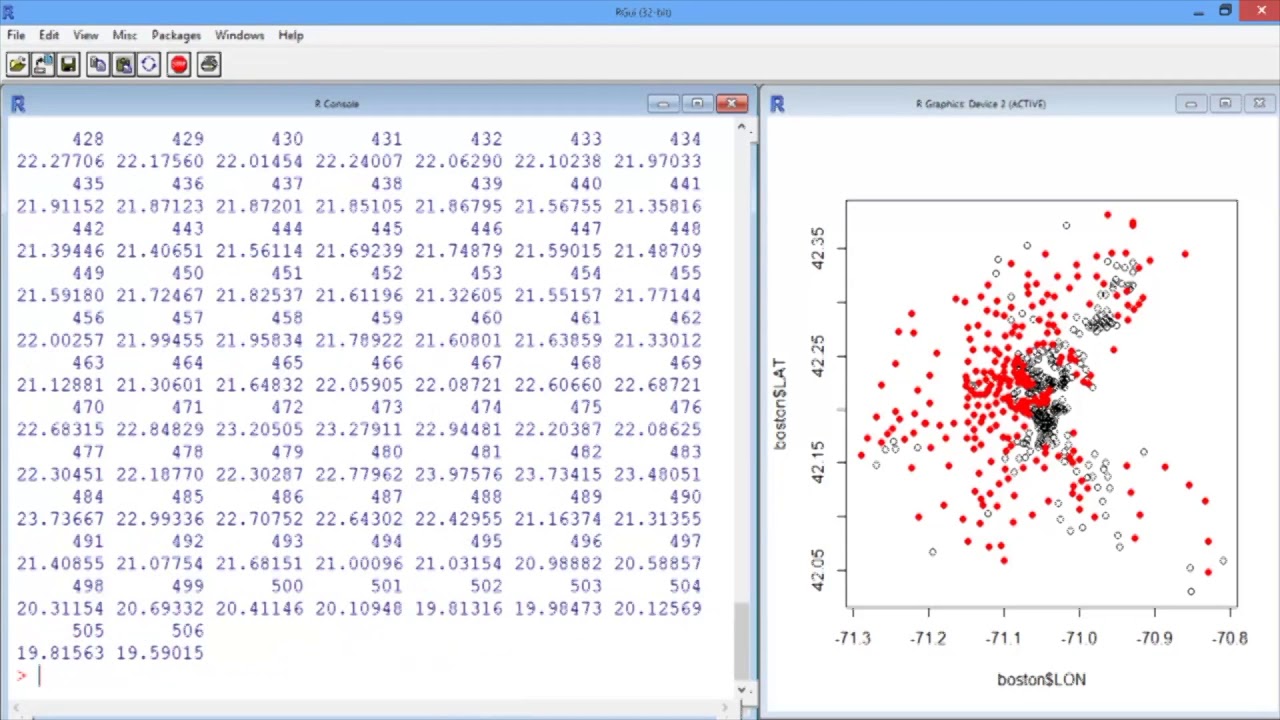This screenshot has width=1280, height=720.
Task: Open the Misc menu
Action: pyautogui.click(x=124, y=35)
